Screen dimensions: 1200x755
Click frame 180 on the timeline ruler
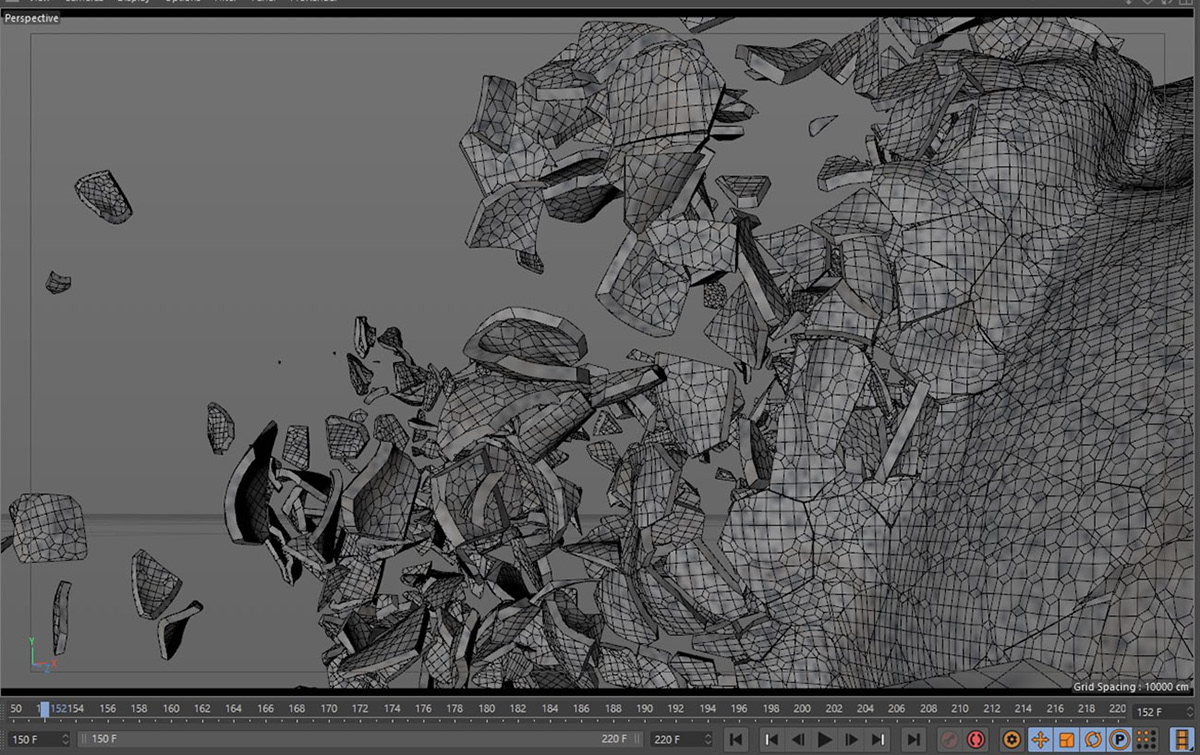tap(486, 709)
